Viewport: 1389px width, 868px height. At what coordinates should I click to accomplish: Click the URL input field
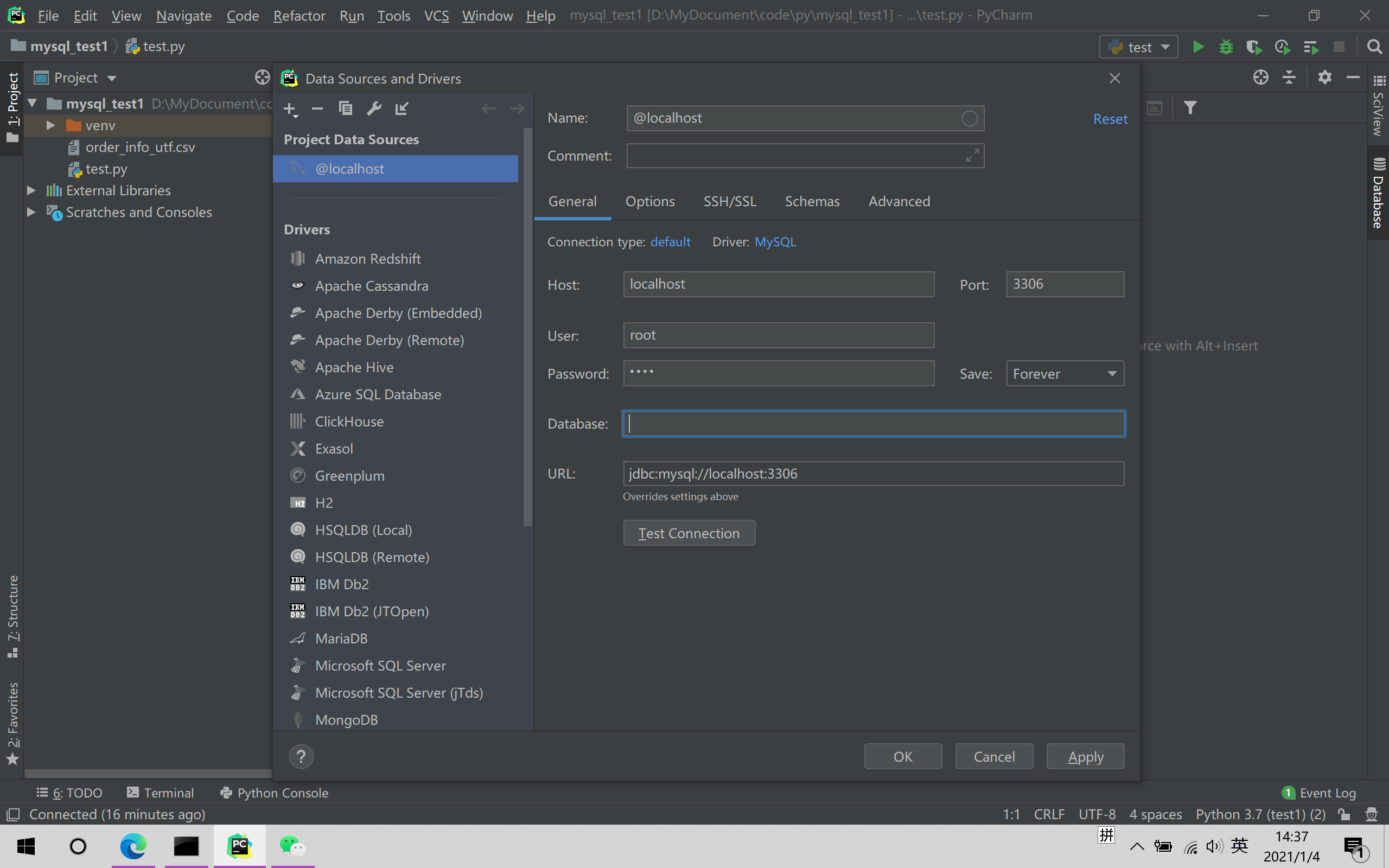[x=874, y=474]
